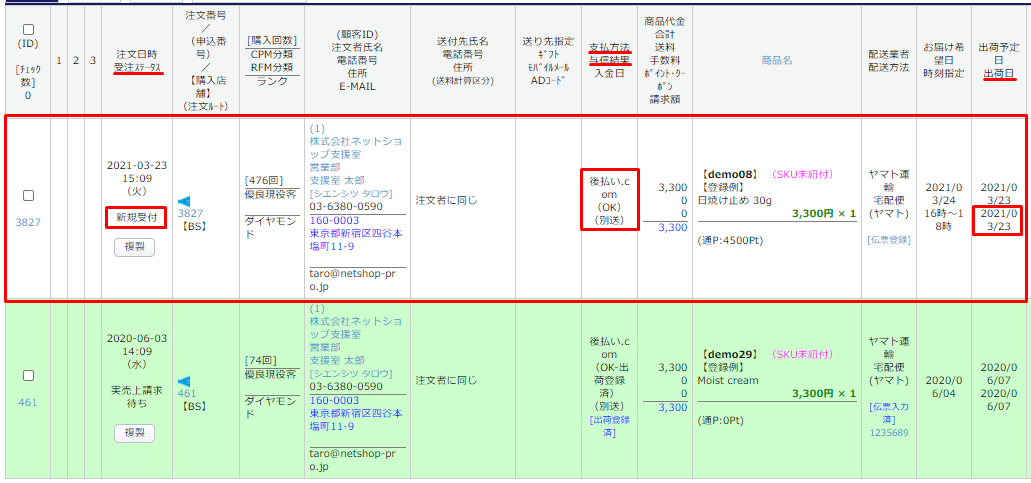Viewport: 1031px width, 483px height.
Task: Click 注文者に同じ in order 461 row
Action: point(446,380)
